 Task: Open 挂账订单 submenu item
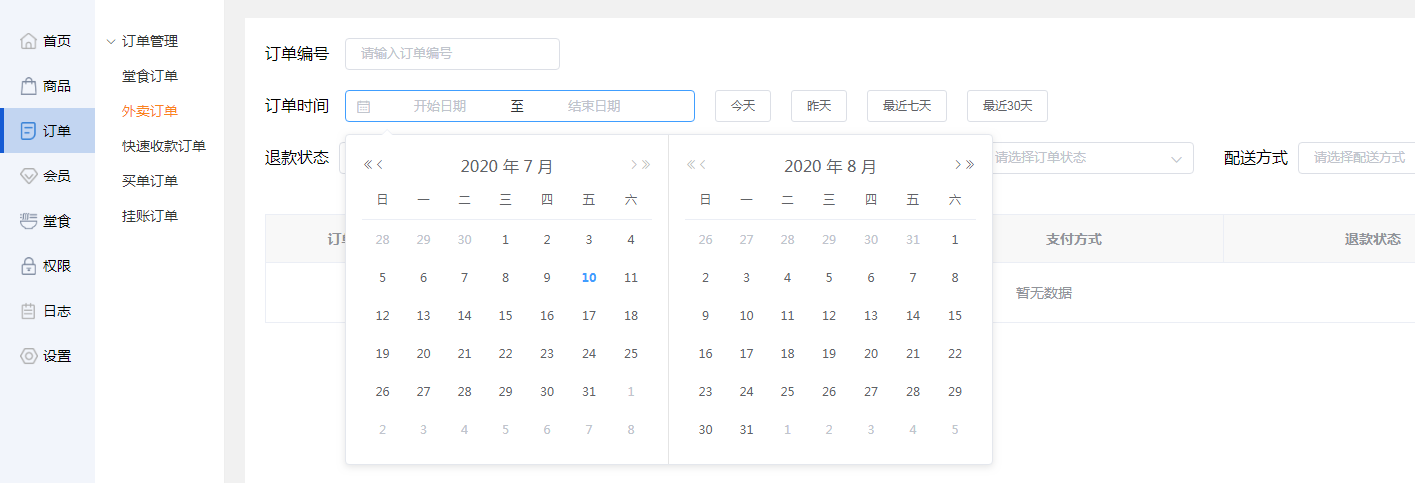(150, 216)
